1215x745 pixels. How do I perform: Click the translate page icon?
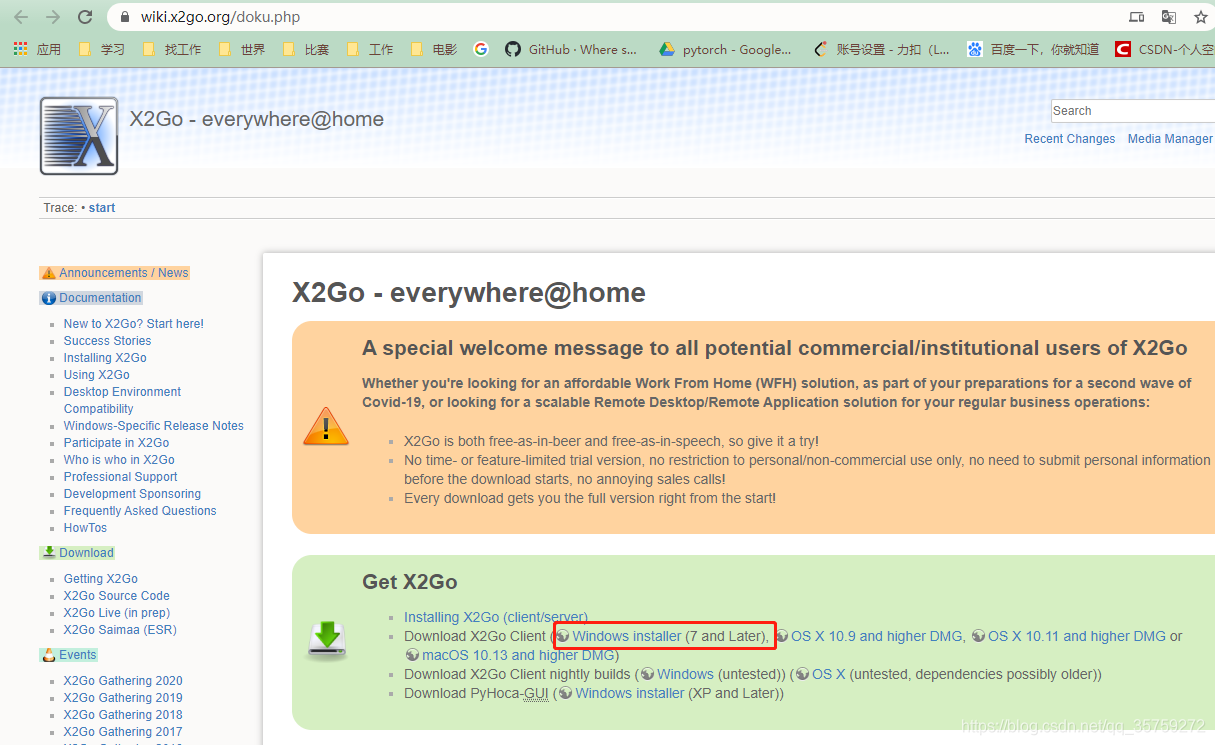point(1169,17)
